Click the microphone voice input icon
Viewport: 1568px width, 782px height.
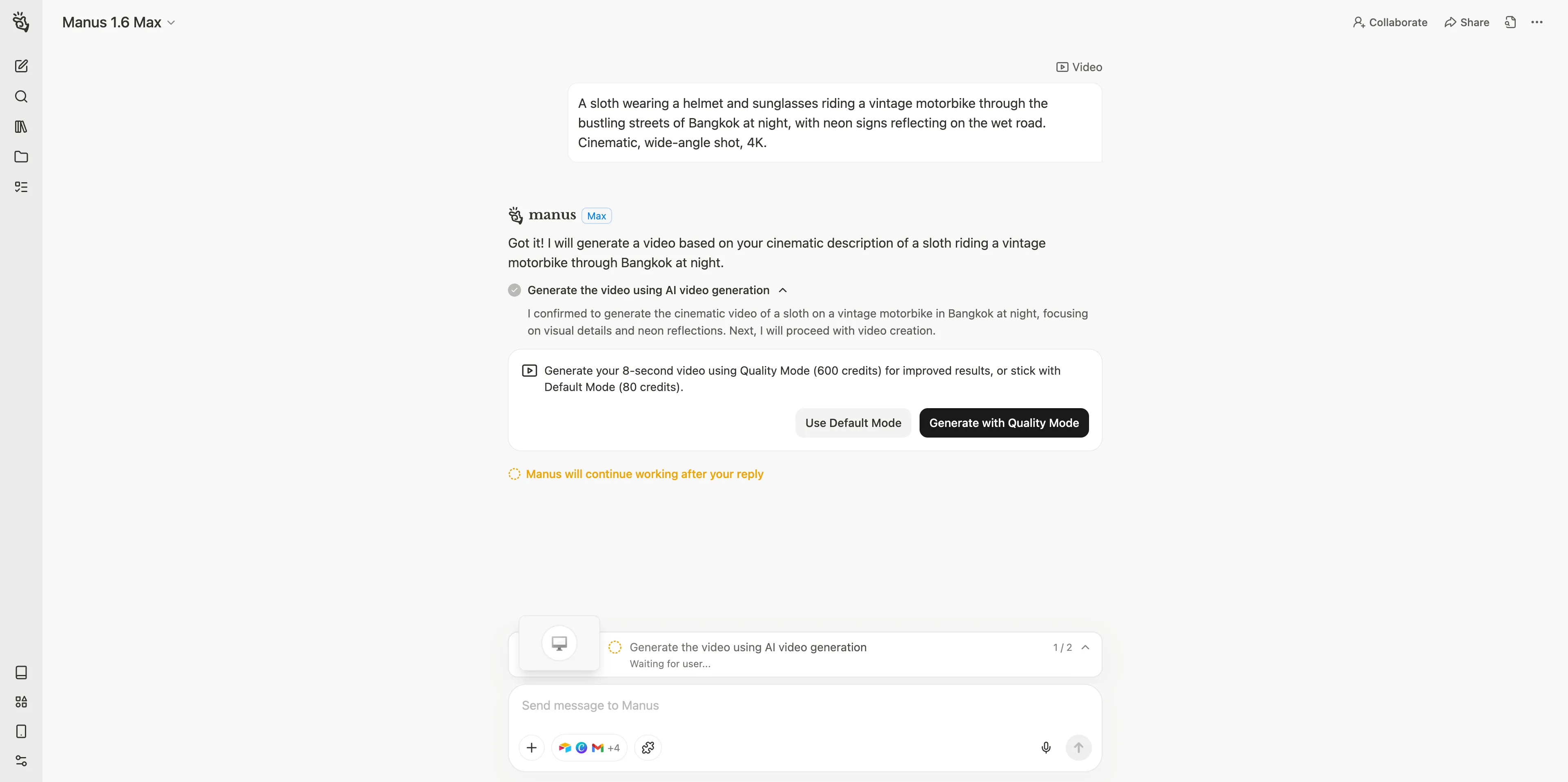tap(1046, 747)
